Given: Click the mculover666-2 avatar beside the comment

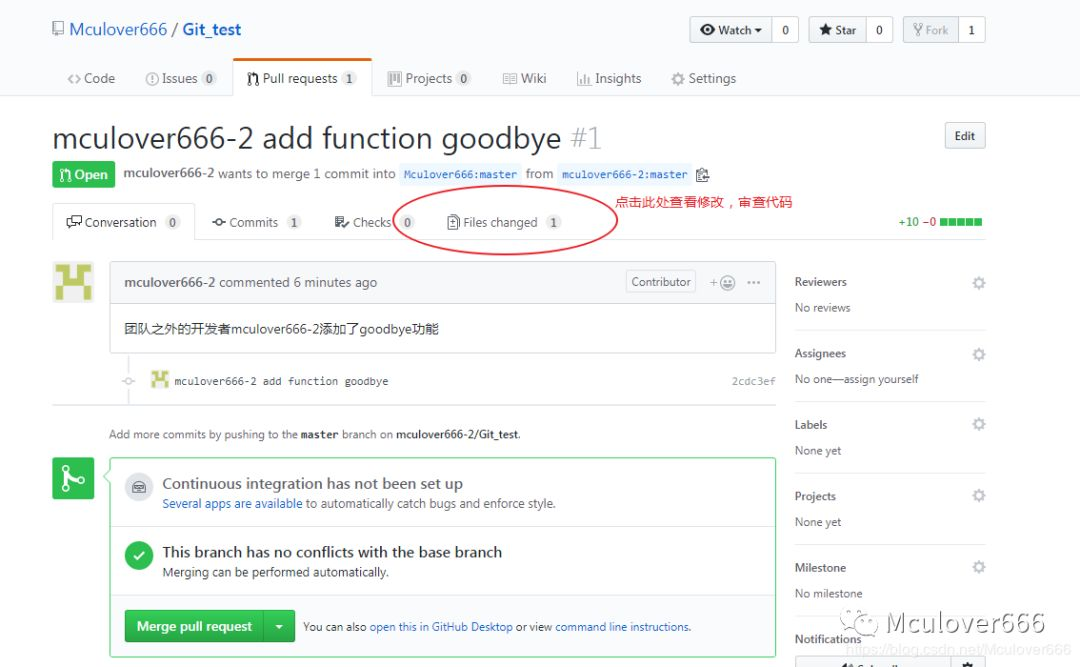Looking at the screenshot, I should point(73,282).
